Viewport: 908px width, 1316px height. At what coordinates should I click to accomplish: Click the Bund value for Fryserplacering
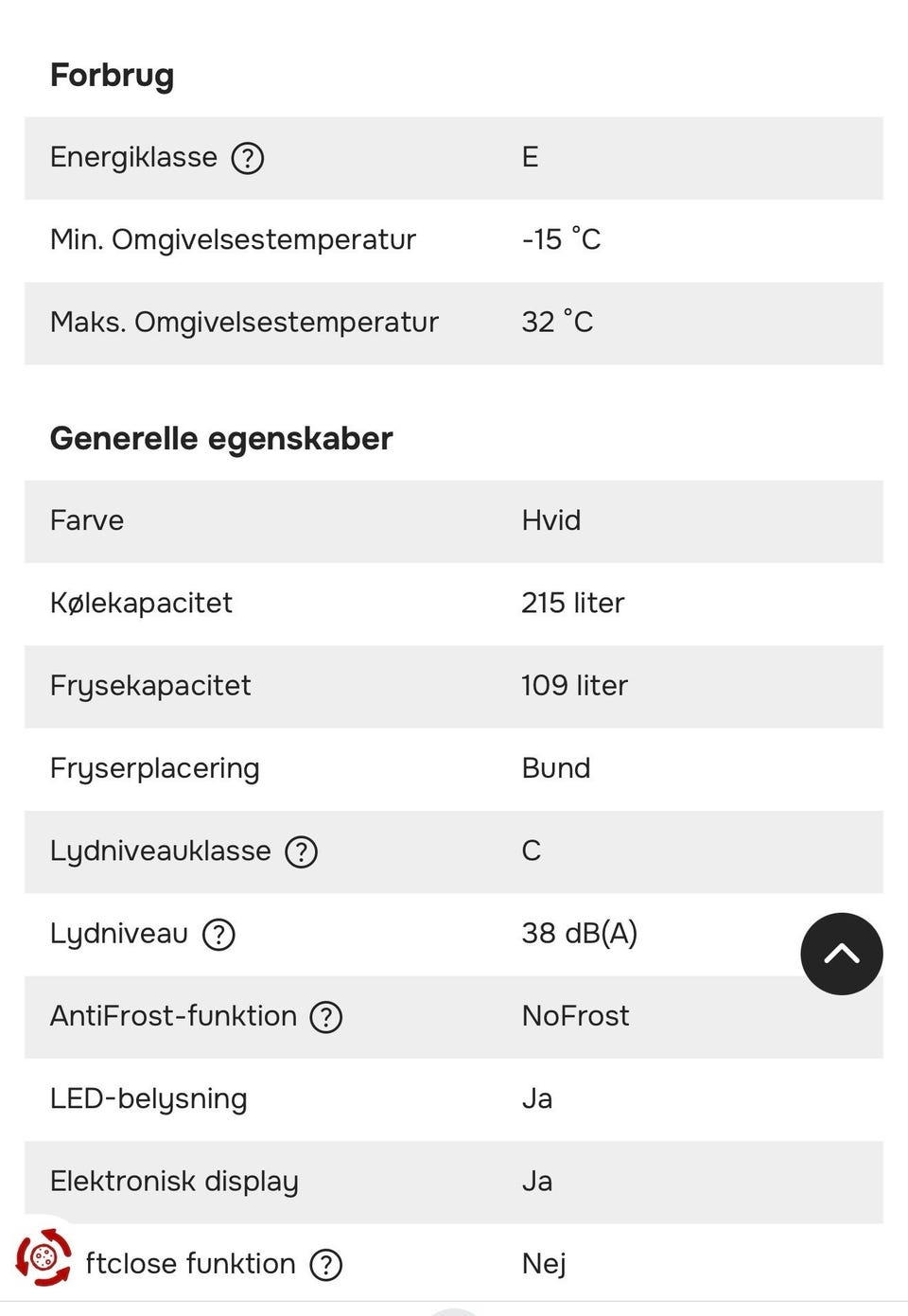pos(556,768)
